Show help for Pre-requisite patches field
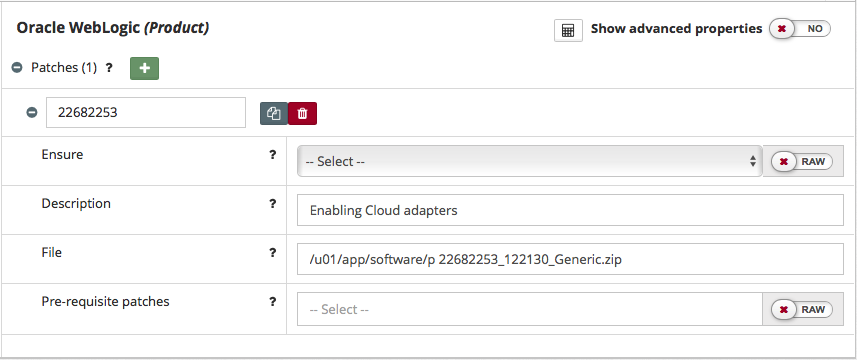This screenshot has height=360, width=857. 273,302
